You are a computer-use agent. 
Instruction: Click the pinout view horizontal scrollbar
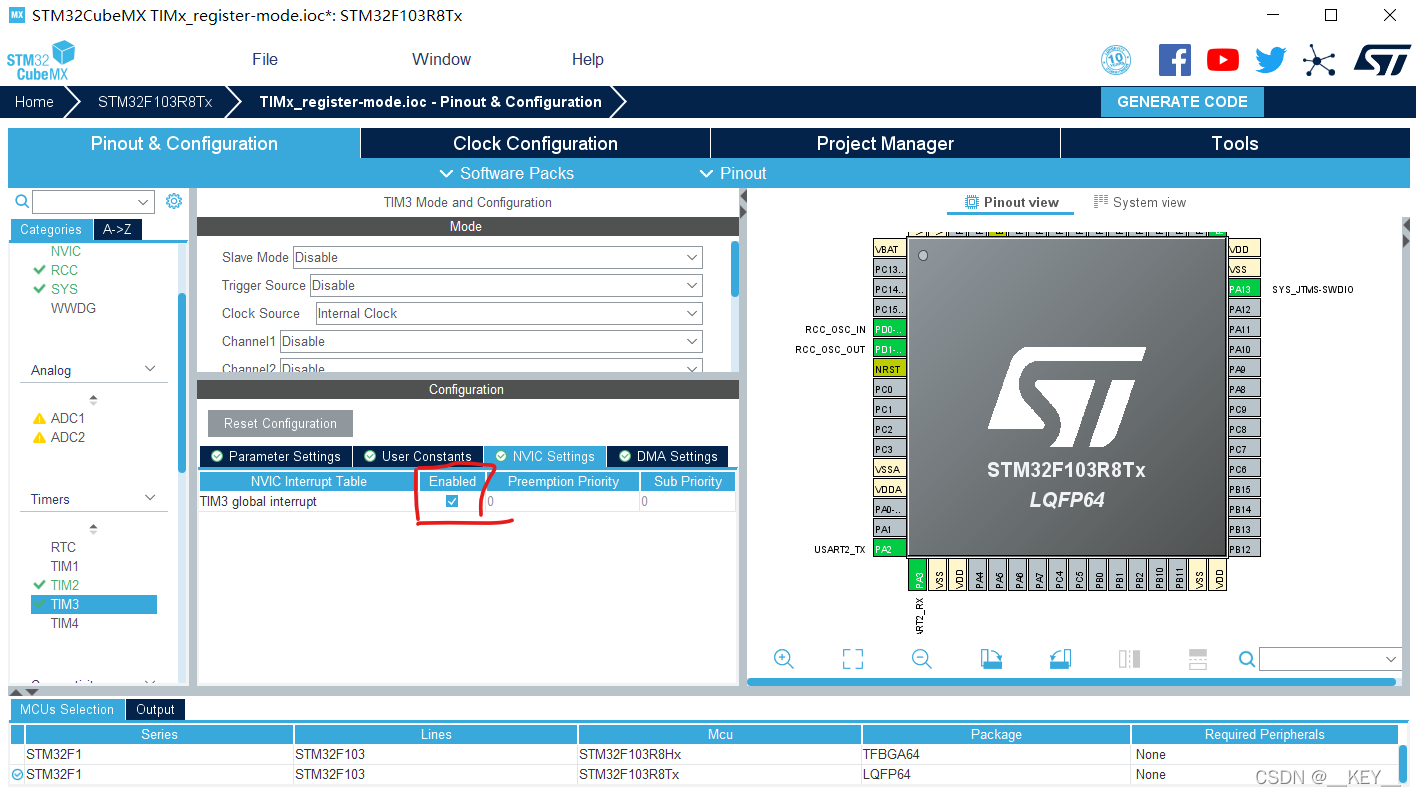[x=1070, y=682]
